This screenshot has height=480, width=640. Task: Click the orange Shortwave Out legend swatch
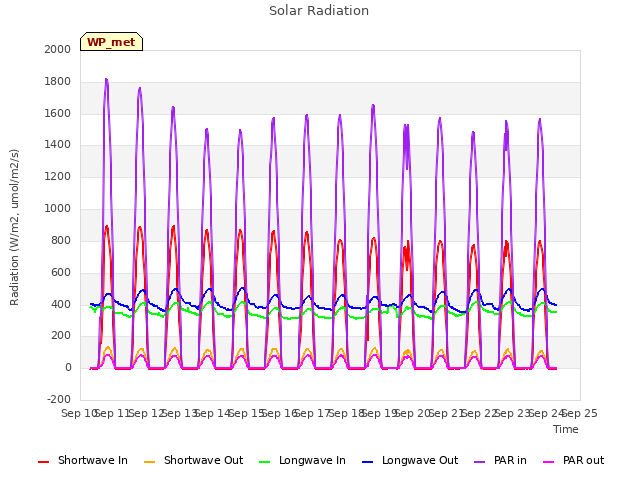[x=149, y=462]
